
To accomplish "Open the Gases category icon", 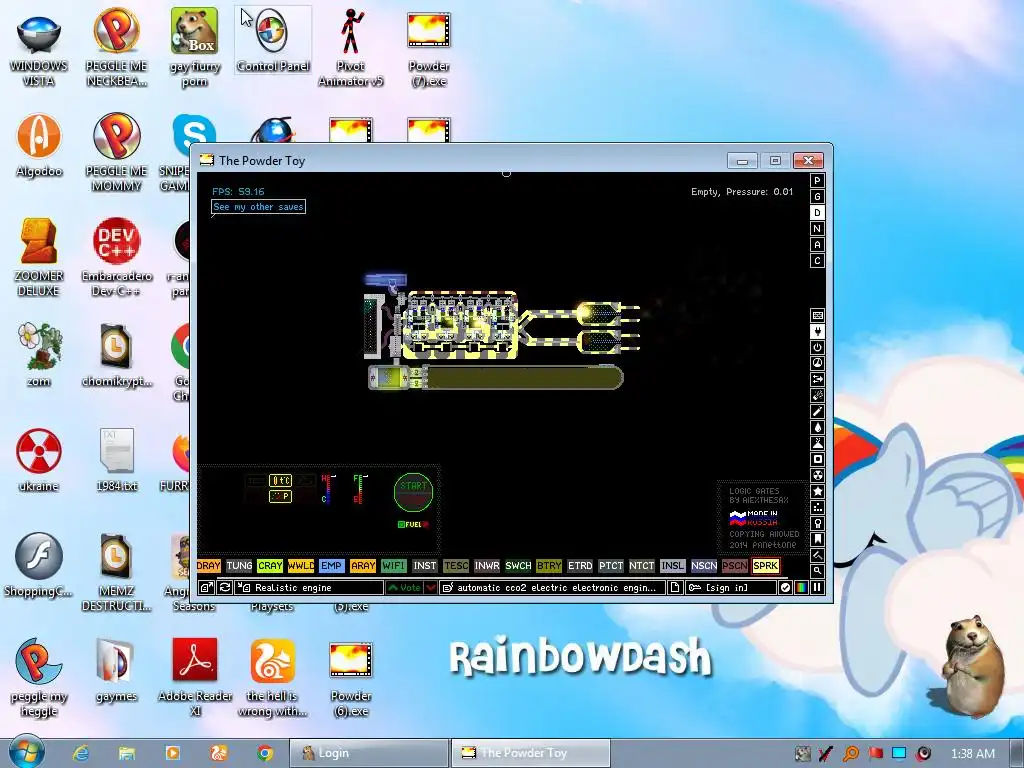I will click(x=817, y=411).
